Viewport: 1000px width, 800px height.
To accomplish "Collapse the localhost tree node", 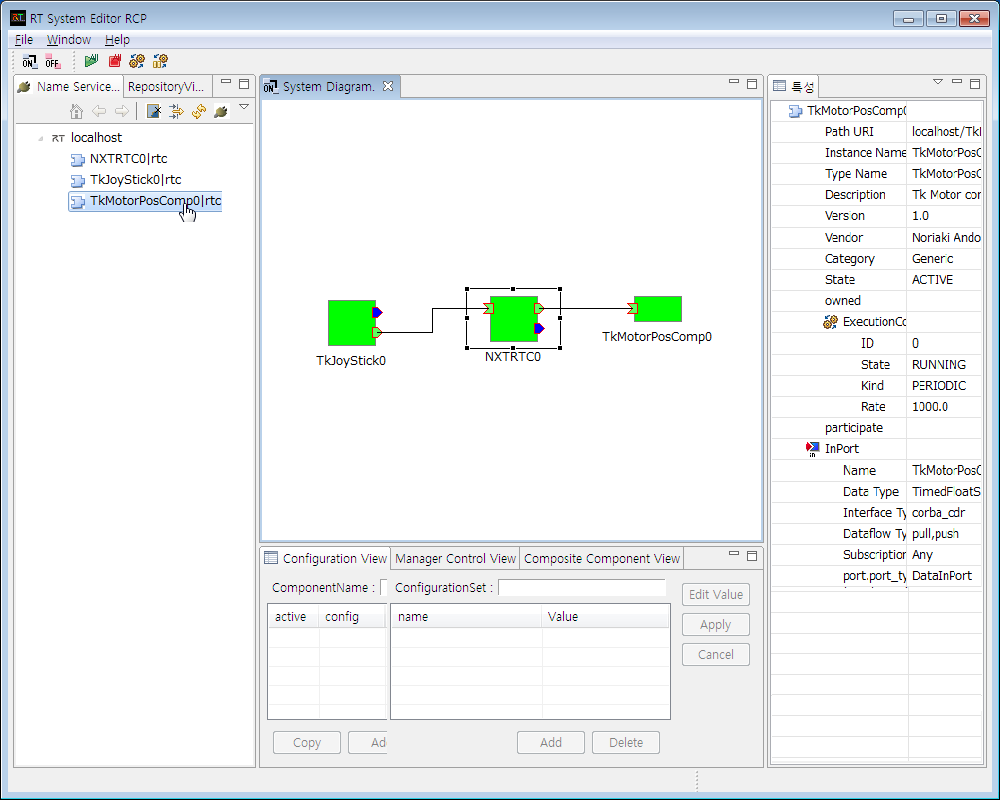I will pyautogui.click(x=41, y=138).
